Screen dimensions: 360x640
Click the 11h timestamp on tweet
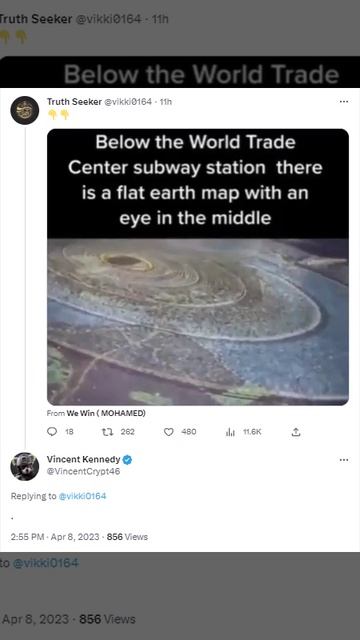[x=166, y=102]
